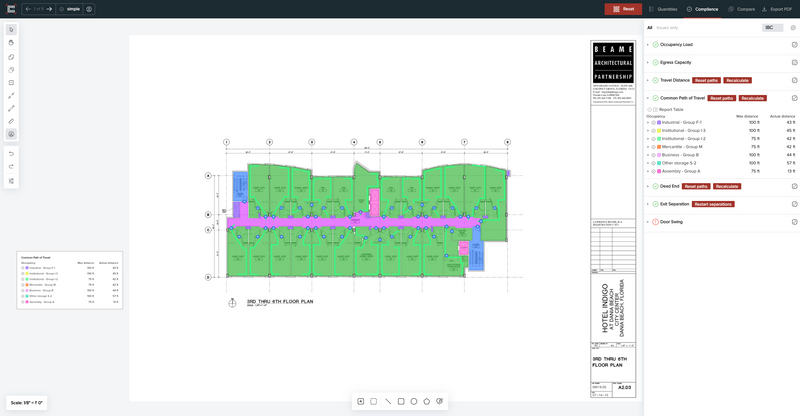The height and width of the screenshot is (416, 800).
Task: Click the redo arrow icon
Action: click(11, 167)
